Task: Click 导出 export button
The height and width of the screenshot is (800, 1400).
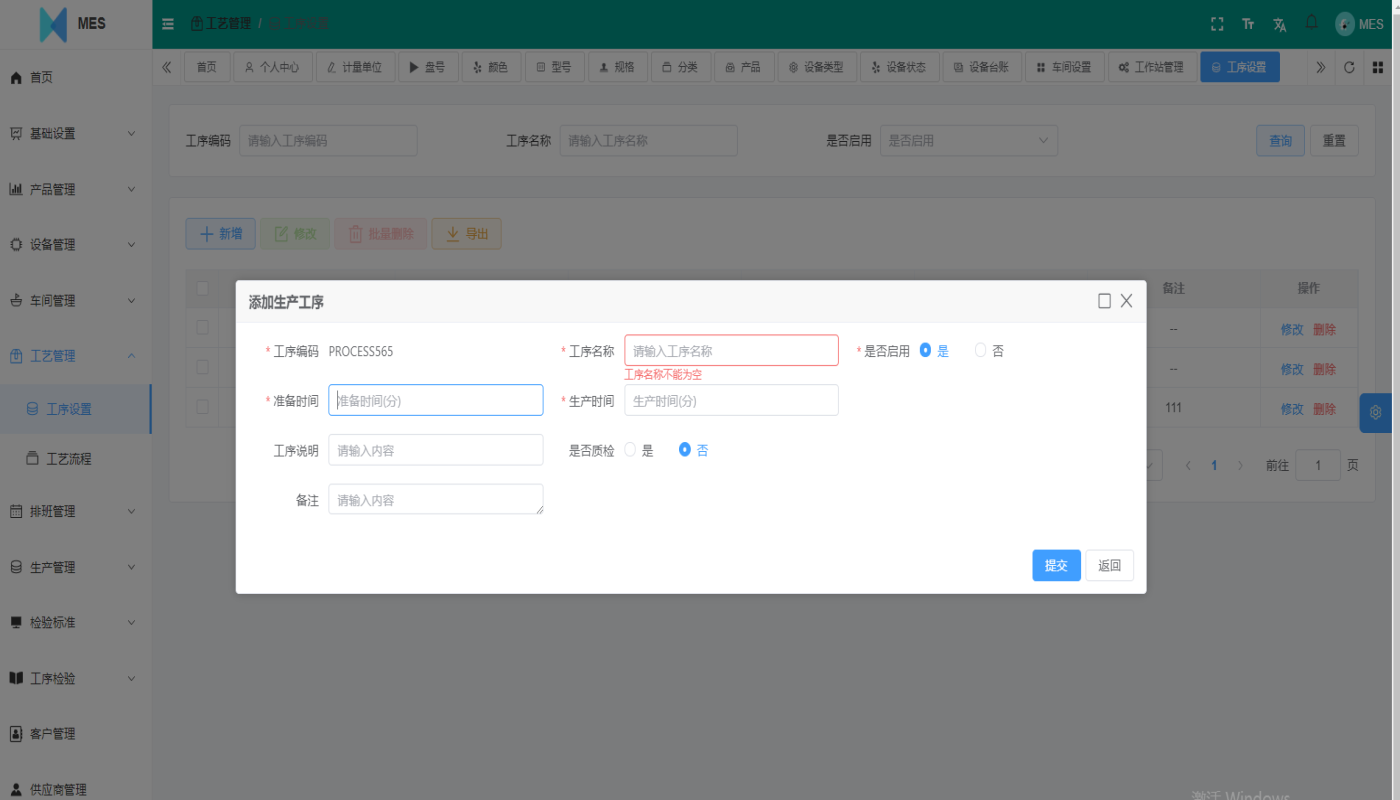Action: pyautogui.click(x=466, y=234)
